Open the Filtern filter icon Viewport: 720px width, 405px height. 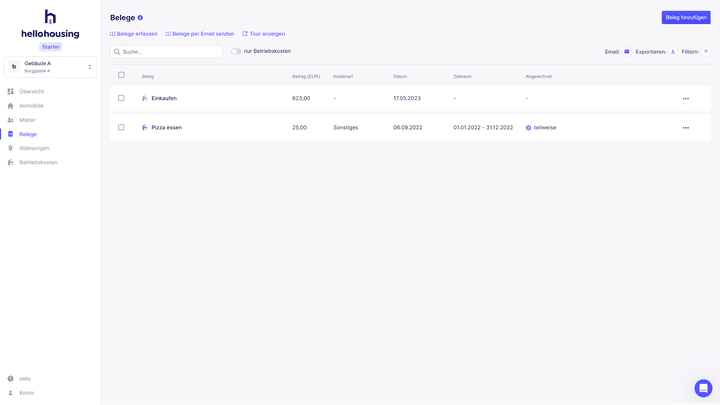pos(706,52)
